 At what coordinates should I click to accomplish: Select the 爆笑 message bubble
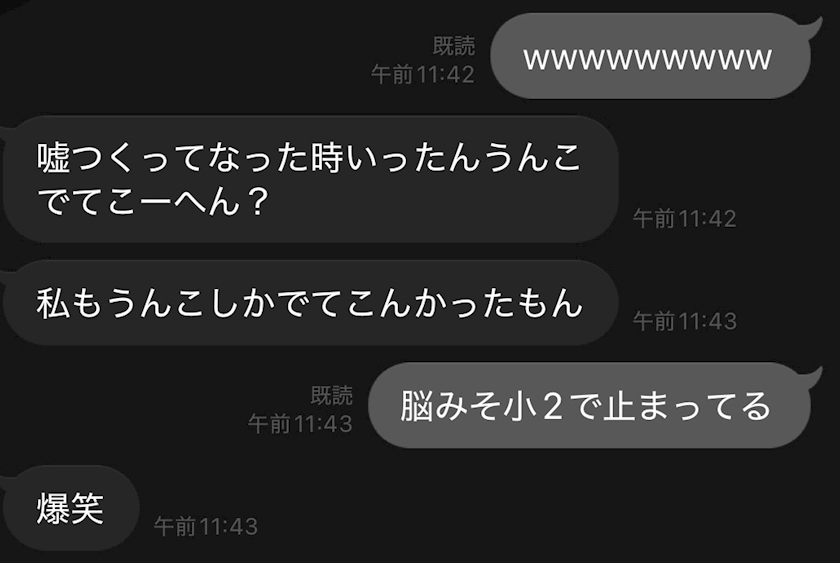71,508
